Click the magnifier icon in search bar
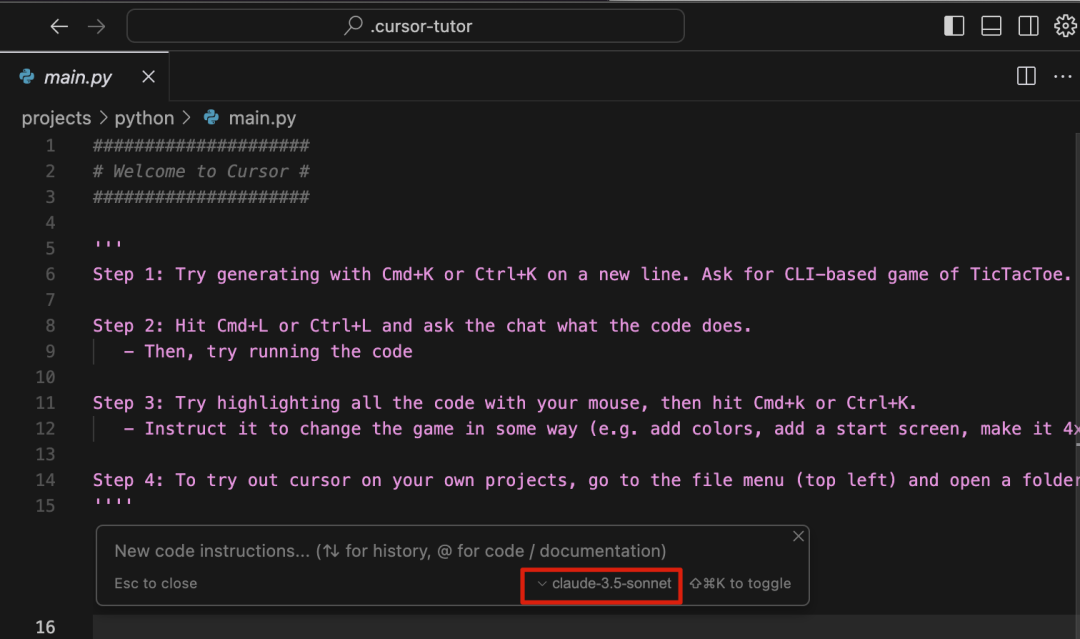 tap(353, 25)
